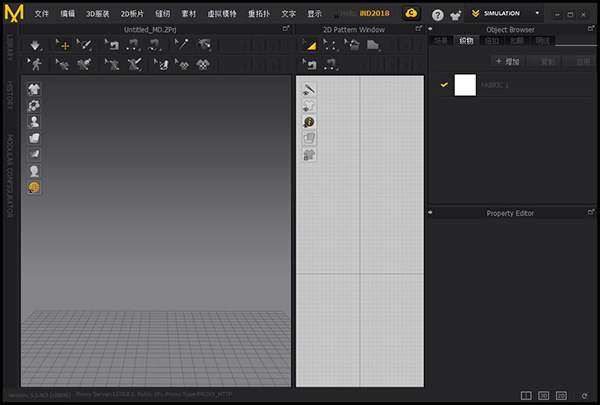This screenshot has height=405, width=600.
Task: Toggle the head bust display icon in 3D view
Action: [34, 171]
